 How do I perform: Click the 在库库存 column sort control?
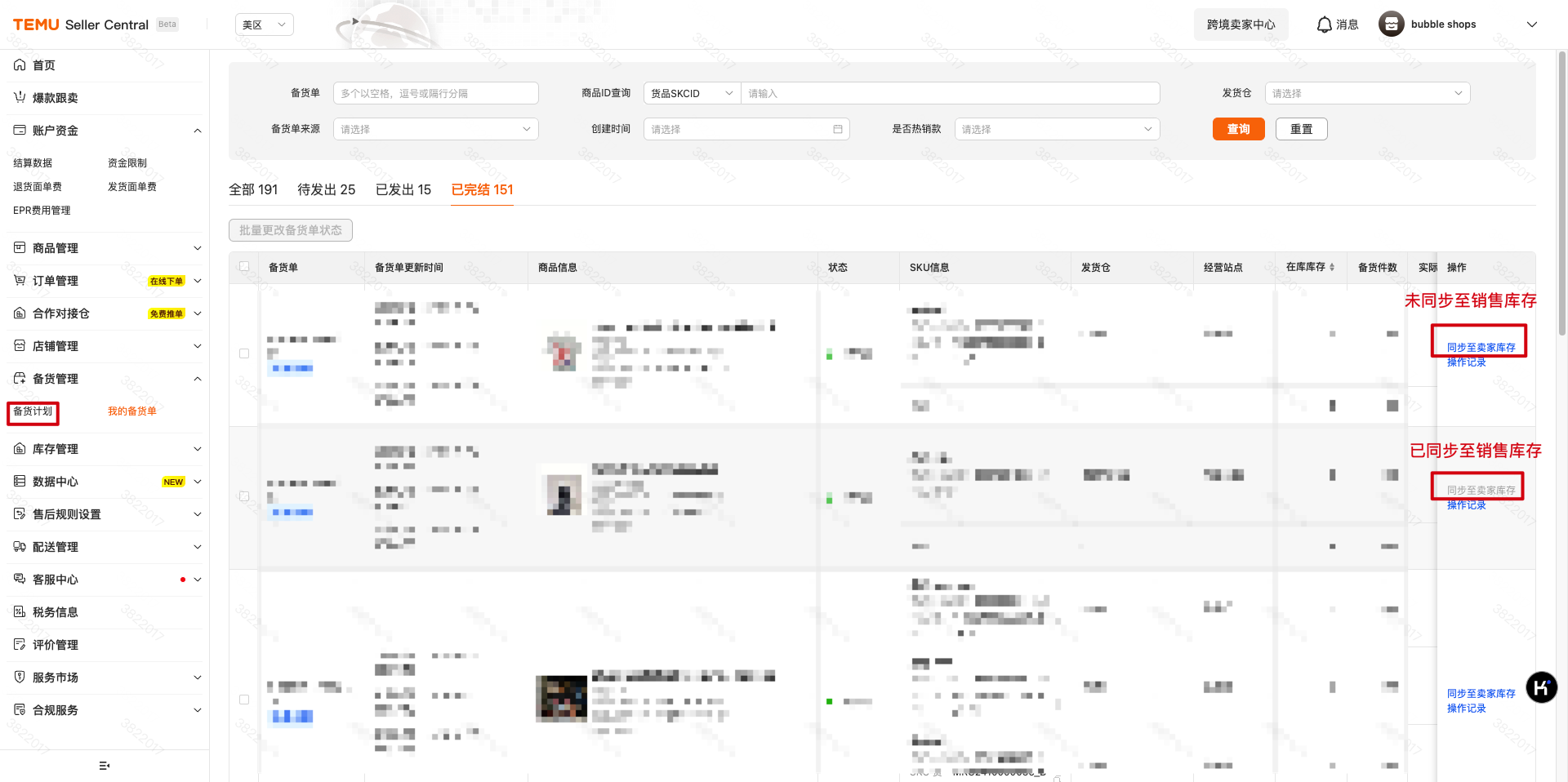[x=1331, y=267]
